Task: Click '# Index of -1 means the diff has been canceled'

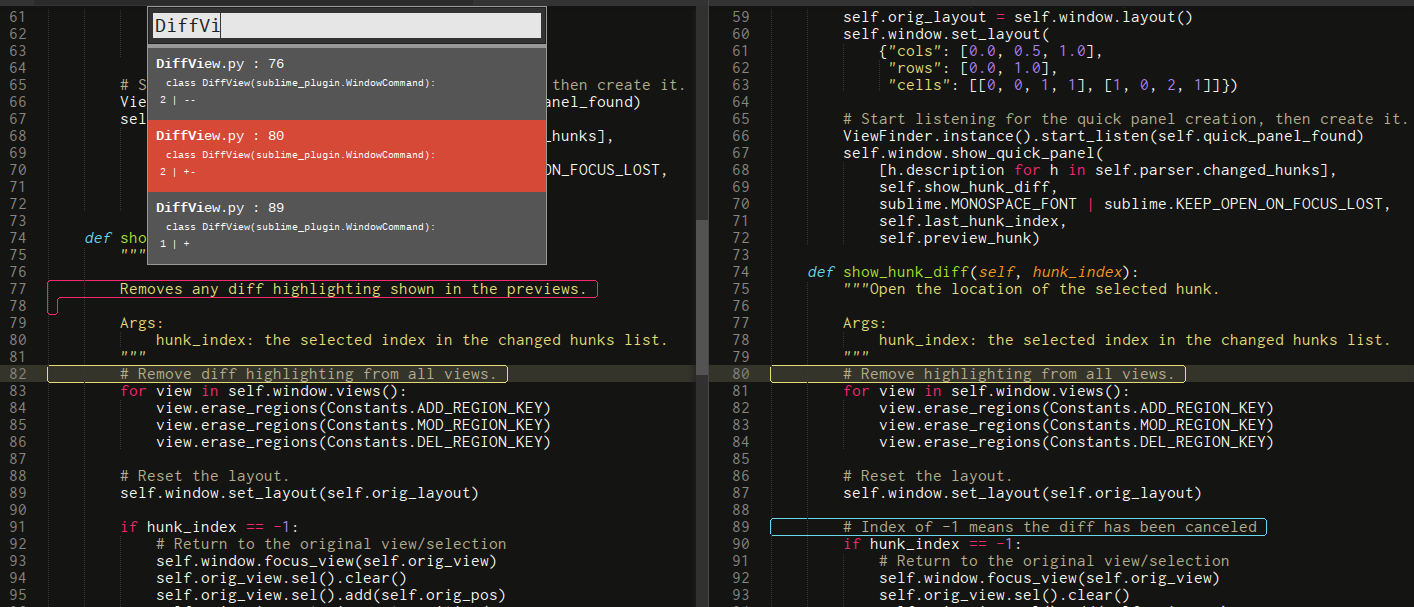Action: tap(1050, 527)
